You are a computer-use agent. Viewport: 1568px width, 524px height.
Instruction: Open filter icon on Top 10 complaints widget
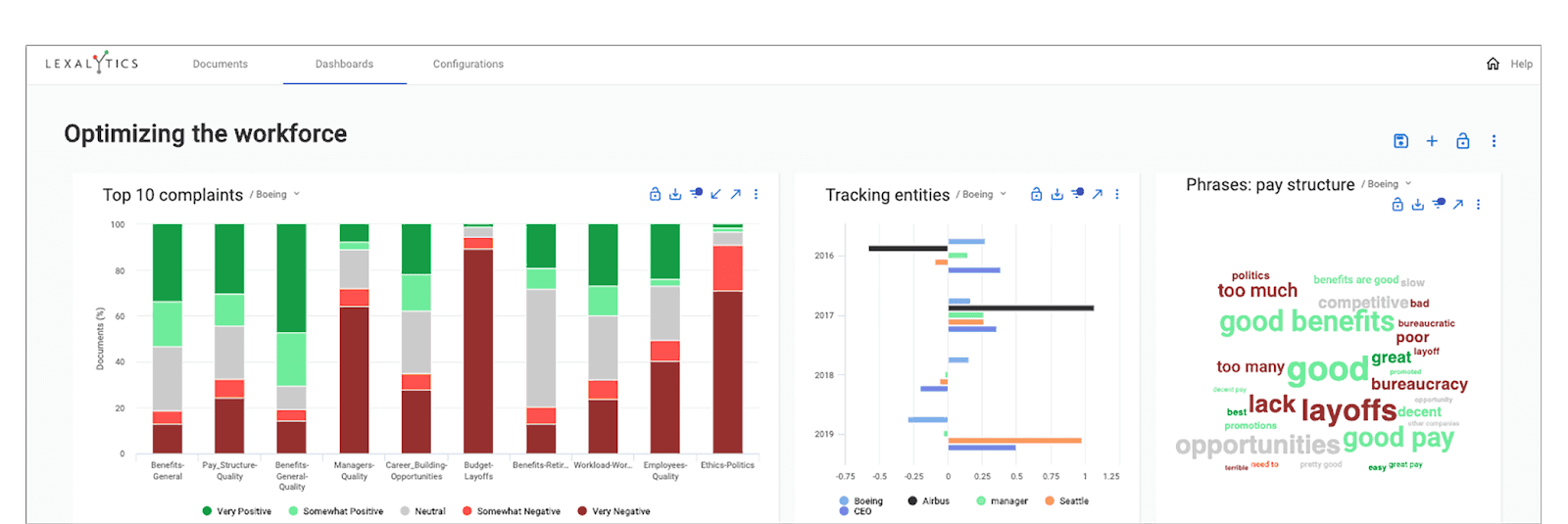tap(696, 194)
